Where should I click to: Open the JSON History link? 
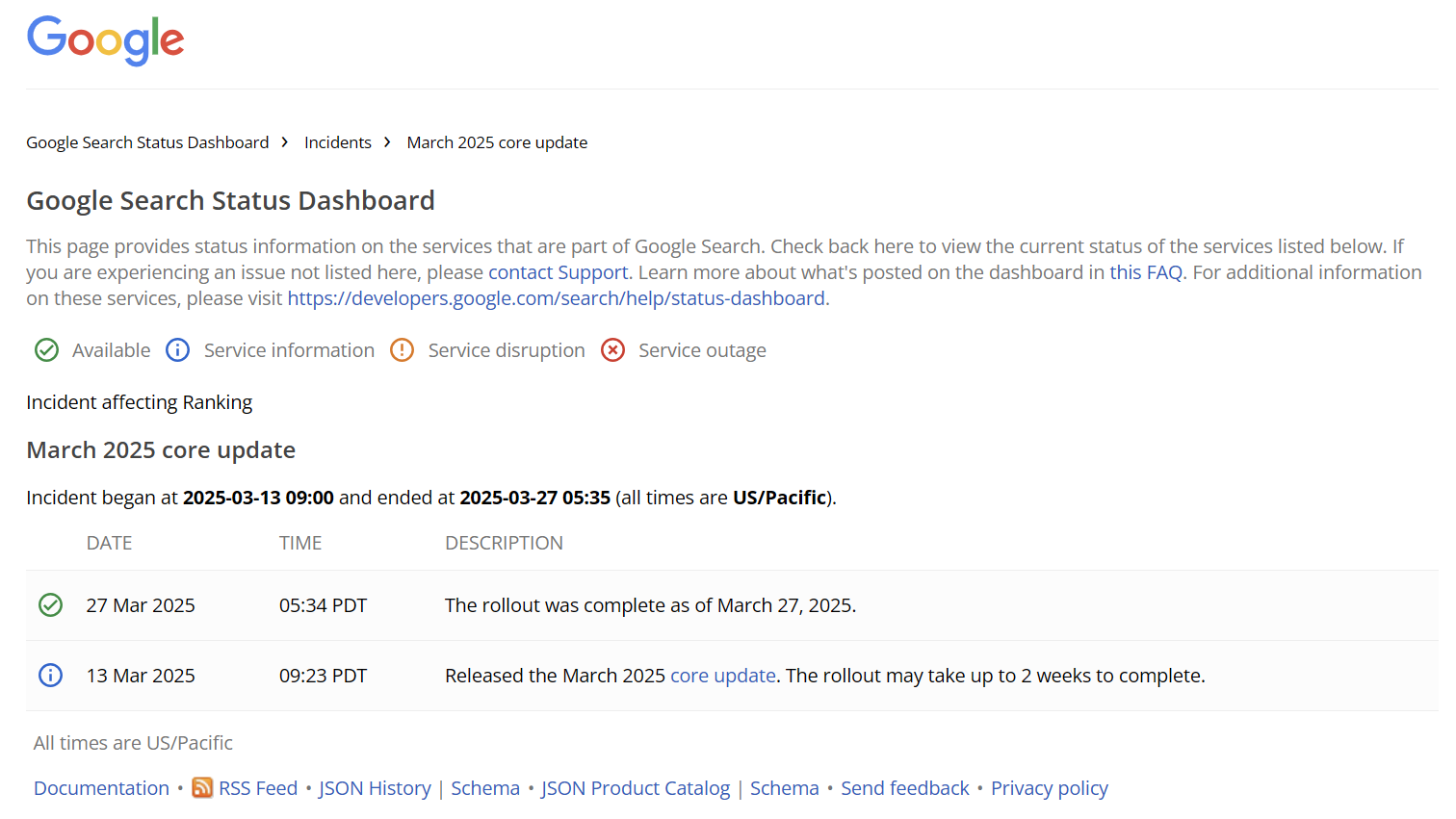[375, 788]
